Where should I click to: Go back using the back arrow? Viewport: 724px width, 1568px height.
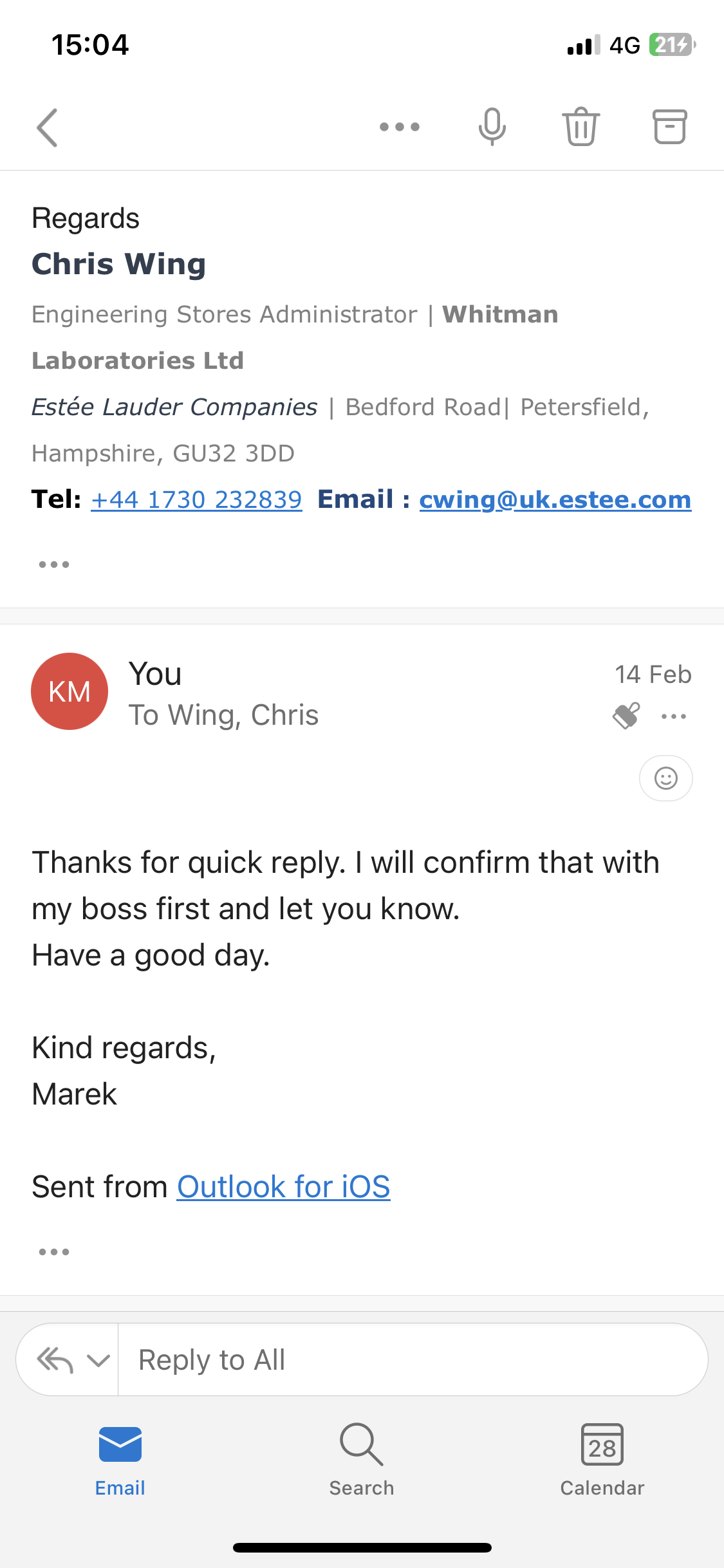pyautogui.click(x=48, y=127)
